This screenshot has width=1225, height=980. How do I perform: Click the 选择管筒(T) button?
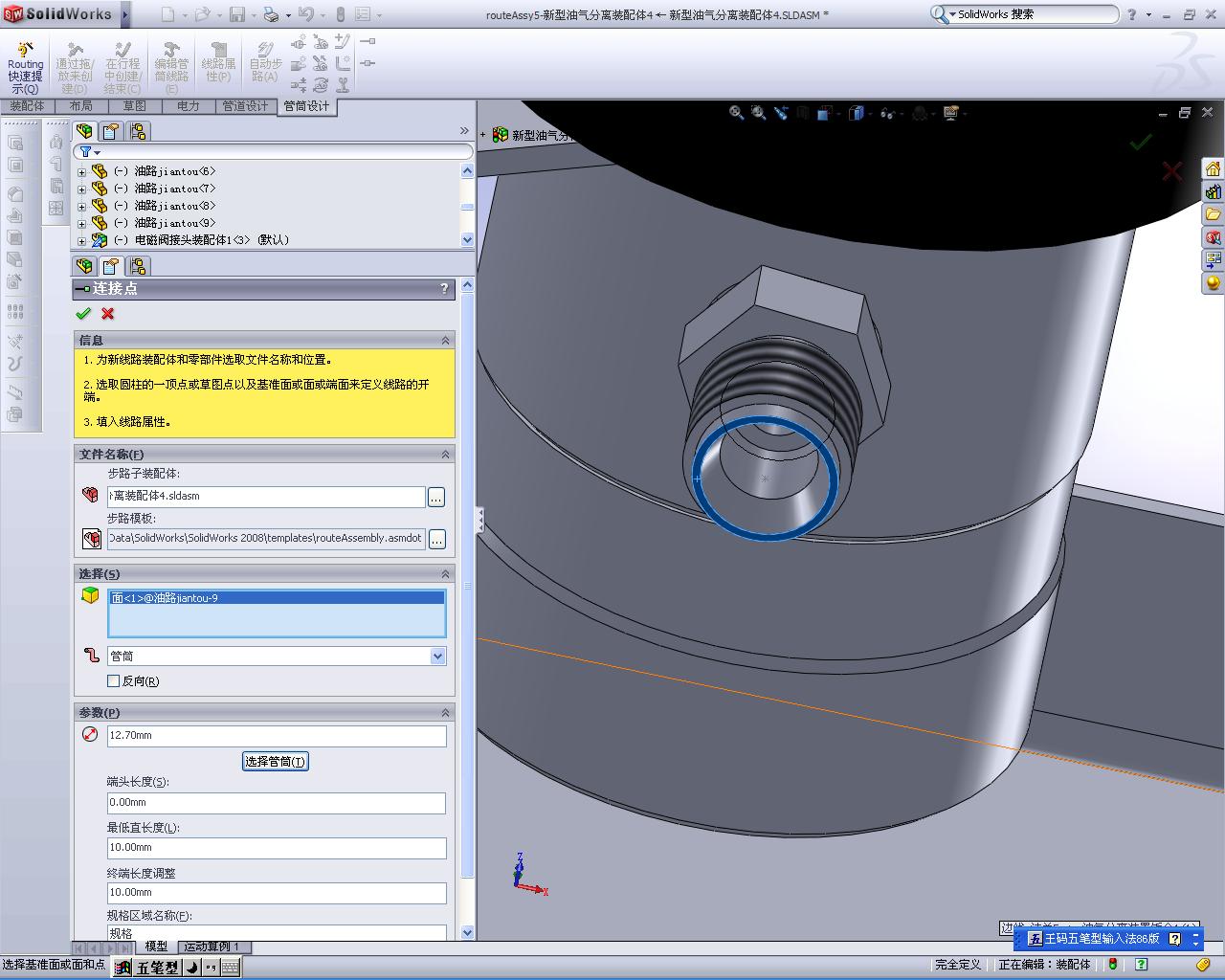click(275, 762)
